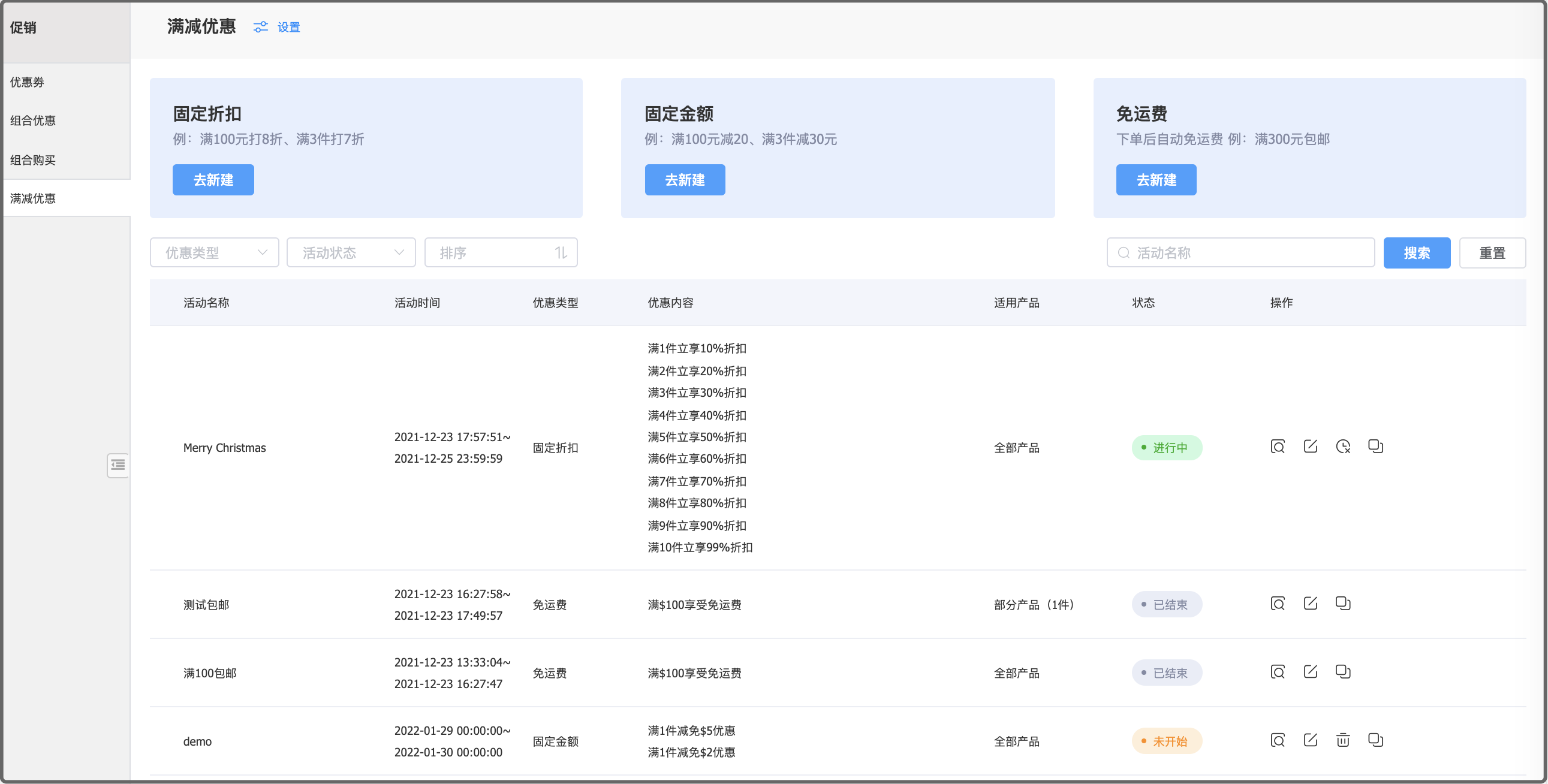
Task: Edit the demo promotion
Action: pos(1311,740)
